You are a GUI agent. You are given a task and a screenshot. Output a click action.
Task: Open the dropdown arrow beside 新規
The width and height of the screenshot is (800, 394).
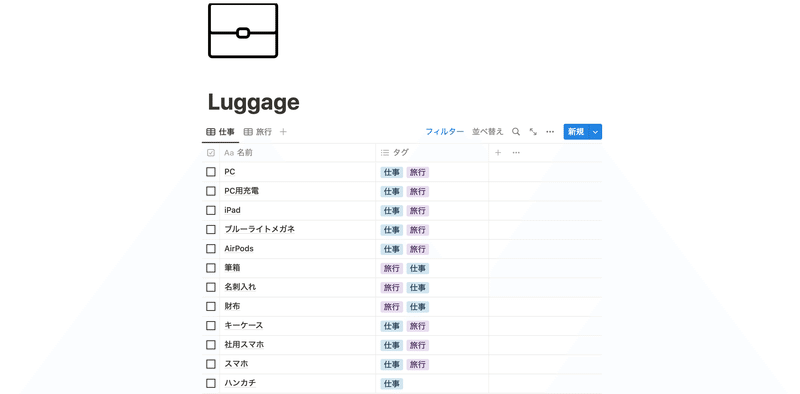(x=595, y=132)
